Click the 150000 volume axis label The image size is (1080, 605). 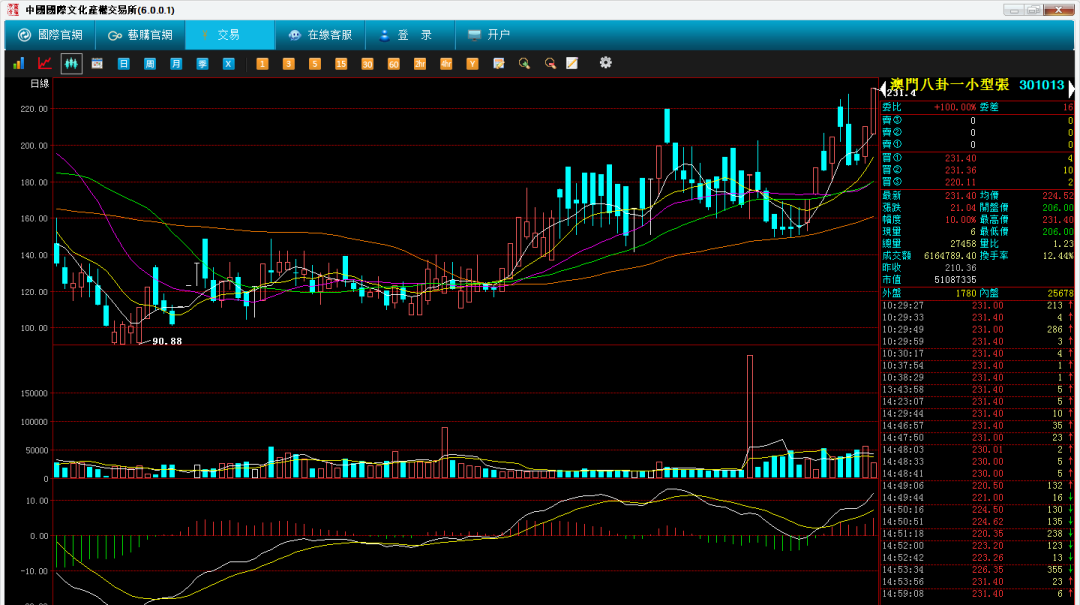coord(34,394)
